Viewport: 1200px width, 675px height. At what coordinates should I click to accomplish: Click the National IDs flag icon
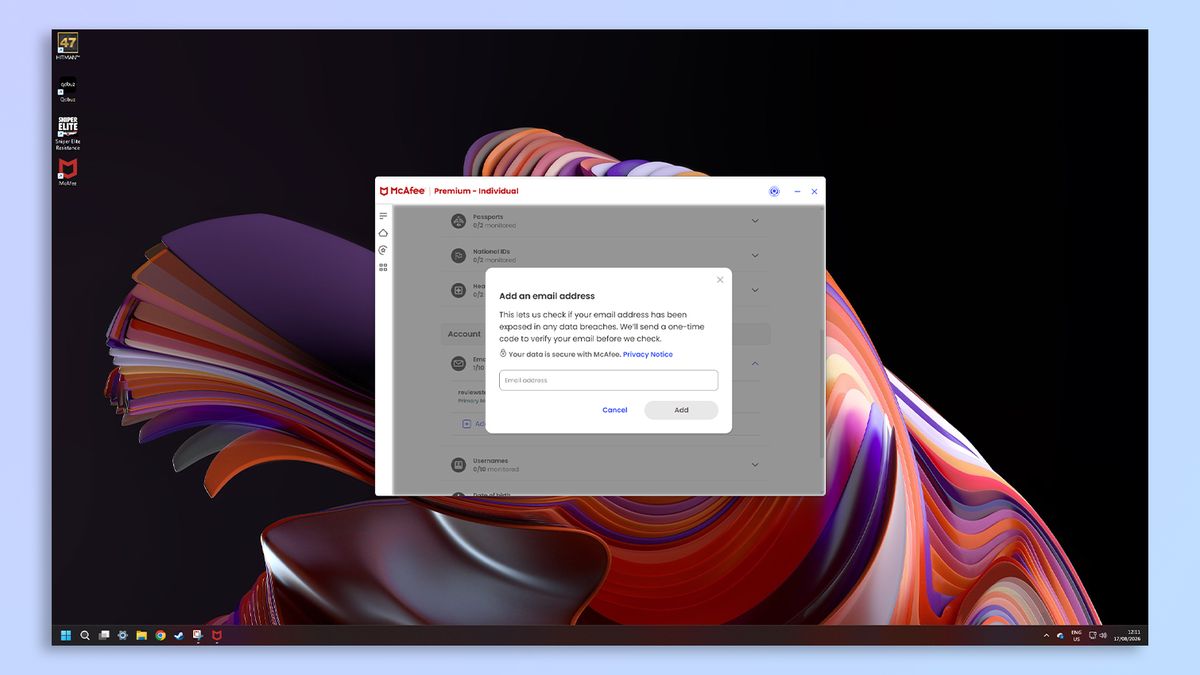[459, 255]
